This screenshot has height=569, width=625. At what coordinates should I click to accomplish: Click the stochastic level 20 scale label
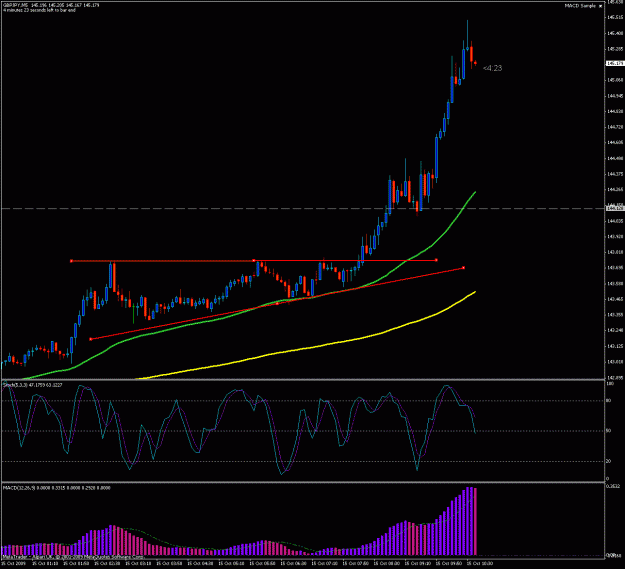(608, 461)
